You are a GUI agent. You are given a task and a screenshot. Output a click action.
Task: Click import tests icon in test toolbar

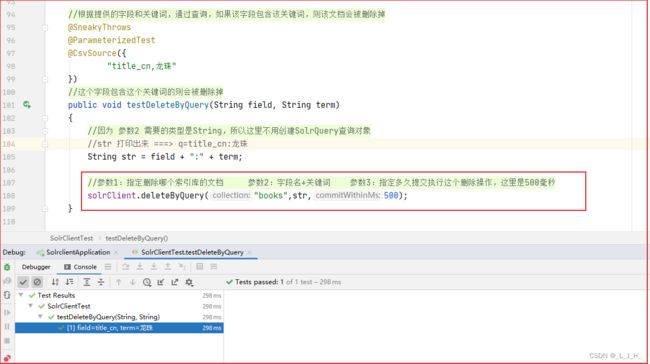point(161,282)
